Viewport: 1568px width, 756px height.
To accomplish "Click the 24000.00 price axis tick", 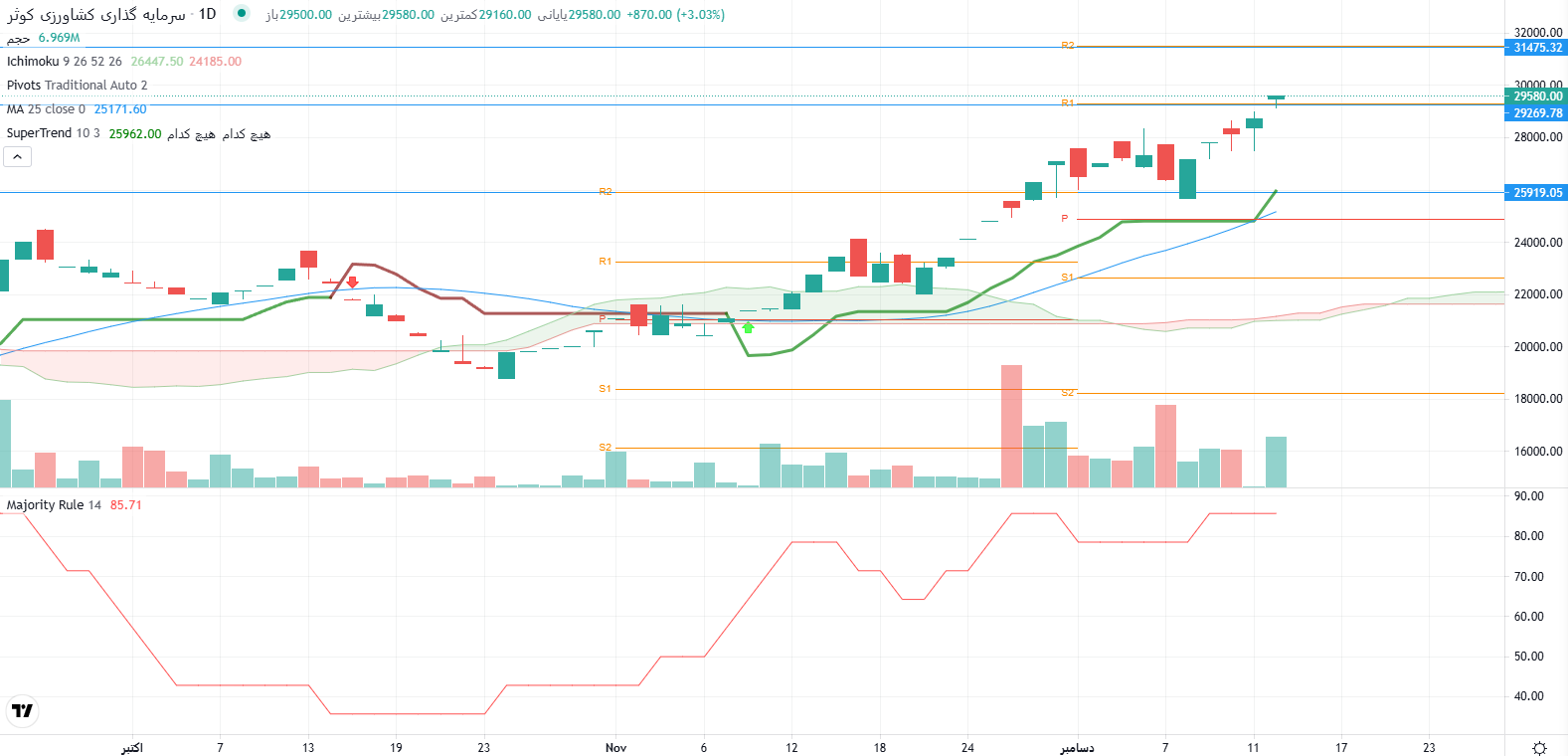I will (1538, 243).
